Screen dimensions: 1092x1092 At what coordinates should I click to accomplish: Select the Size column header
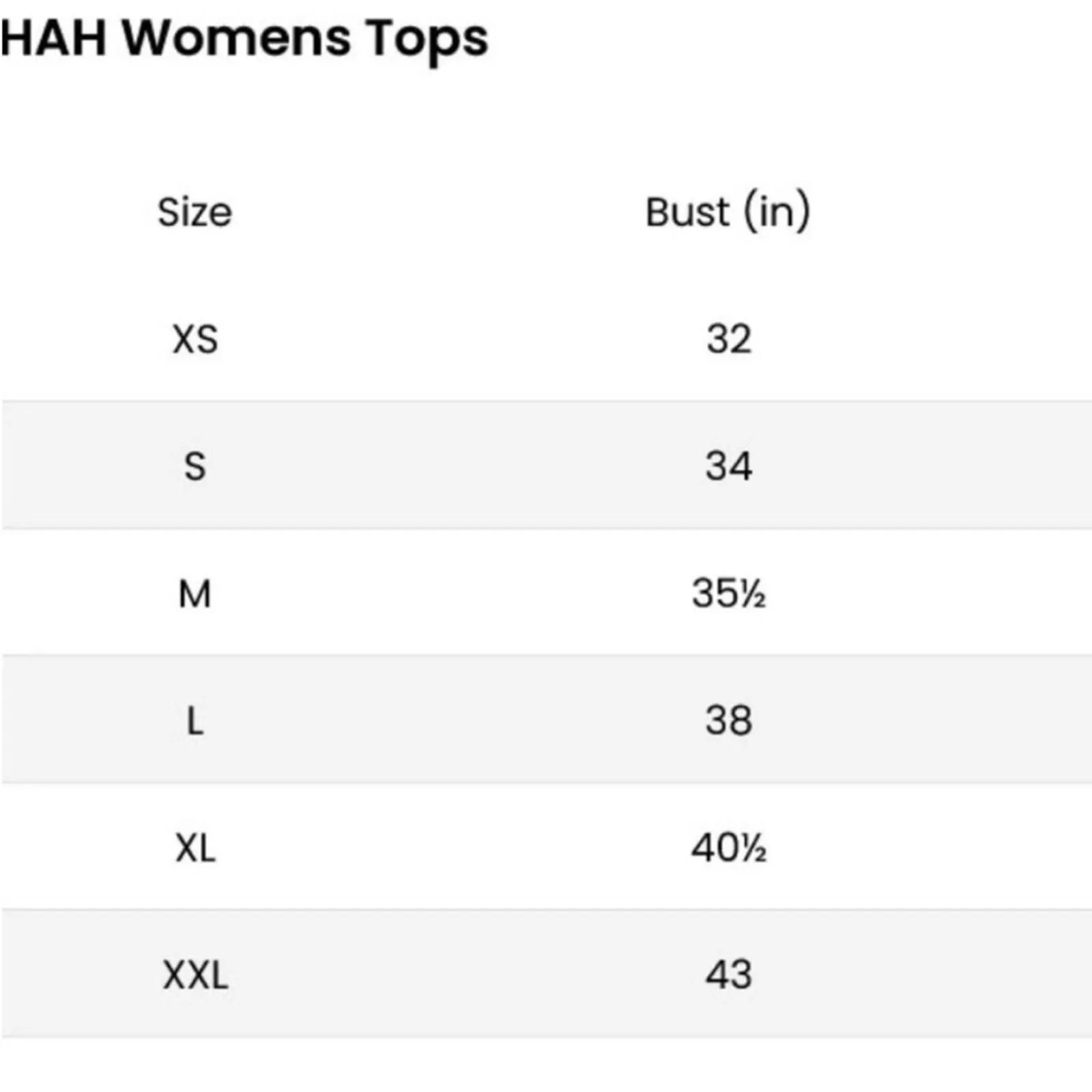click(x=195, y=212)
